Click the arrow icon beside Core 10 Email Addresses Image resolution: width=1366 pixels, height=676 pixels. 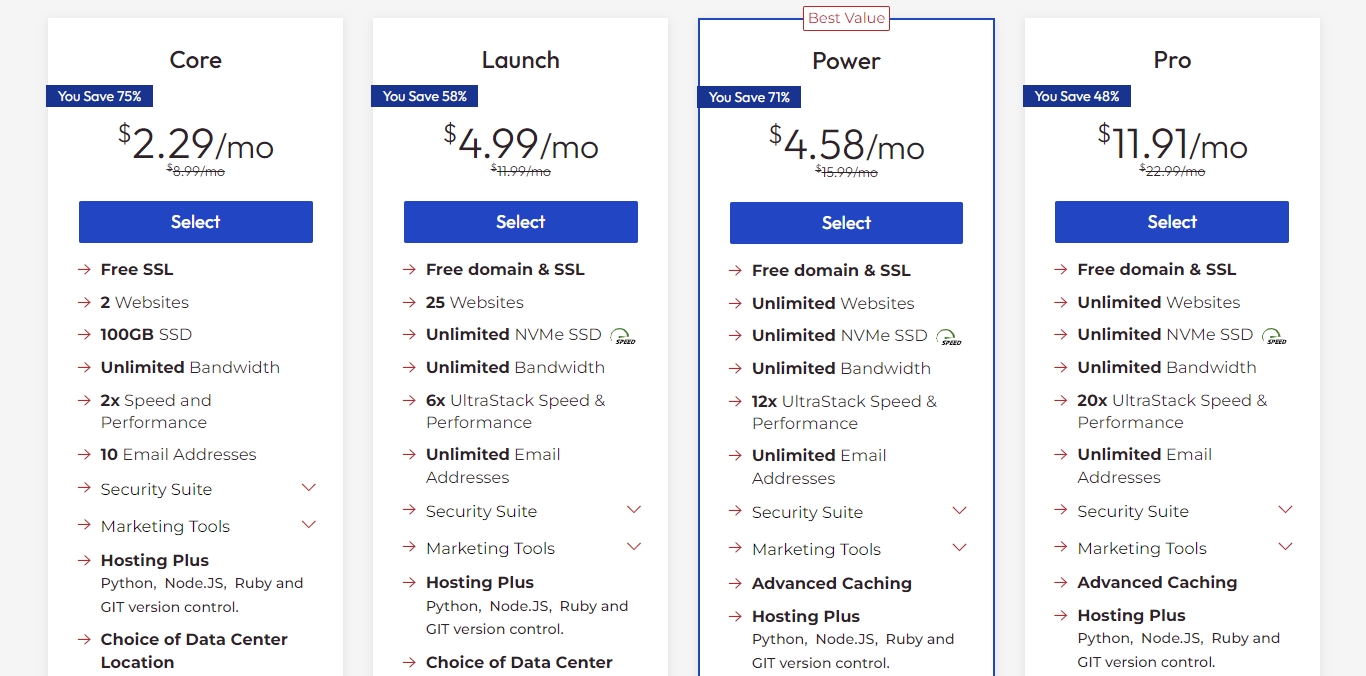pyautogui.click(x=84, y=455)
